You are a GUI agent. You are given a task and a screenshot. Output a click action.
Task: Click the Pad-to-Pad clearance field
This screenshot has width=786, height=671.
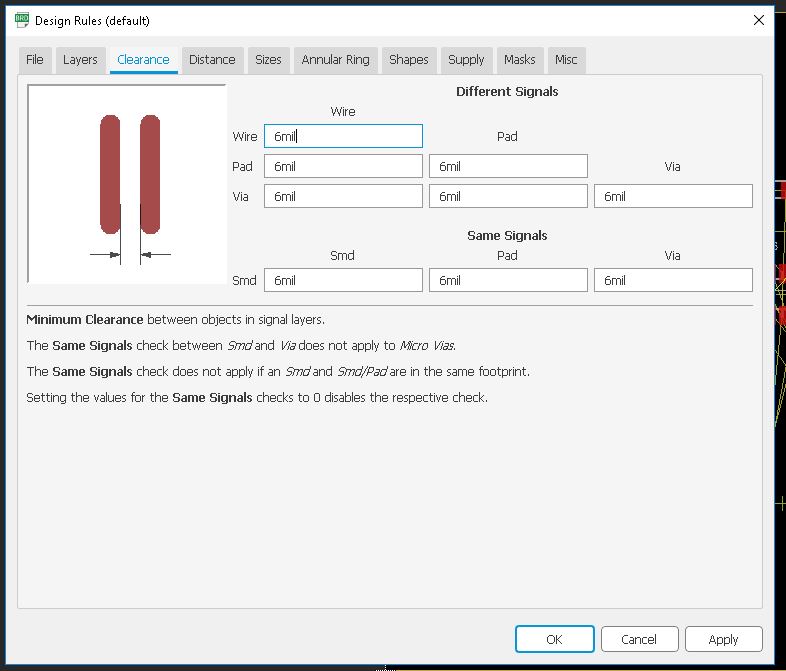(508, 166)
